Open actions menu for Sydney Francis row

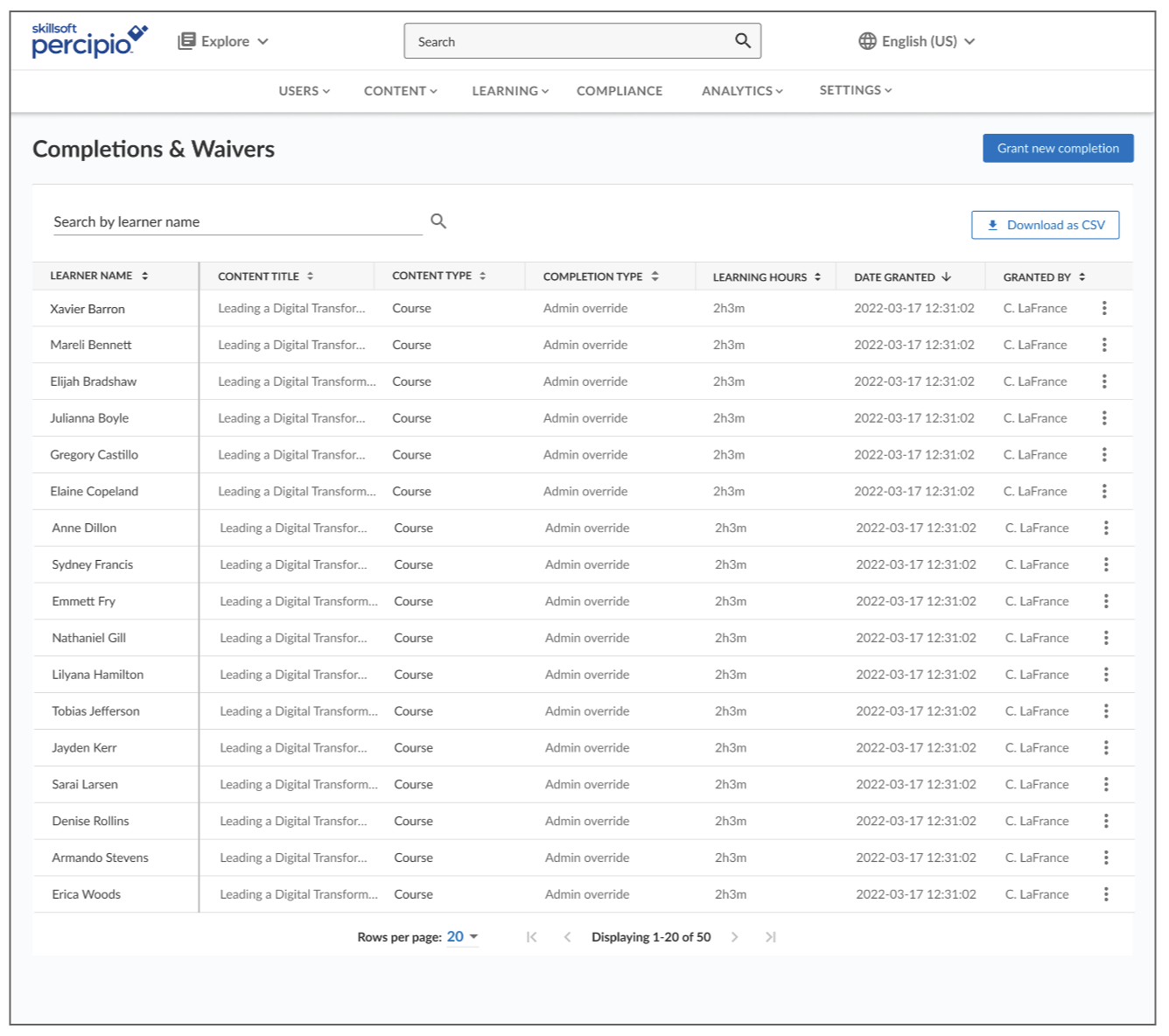coord(1106,564)
